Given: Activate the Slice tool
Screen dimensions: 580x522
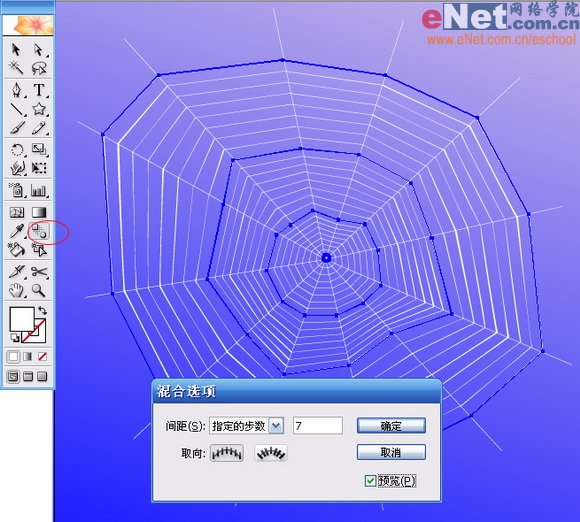Looking at the screenshot, I should (17, 272).
